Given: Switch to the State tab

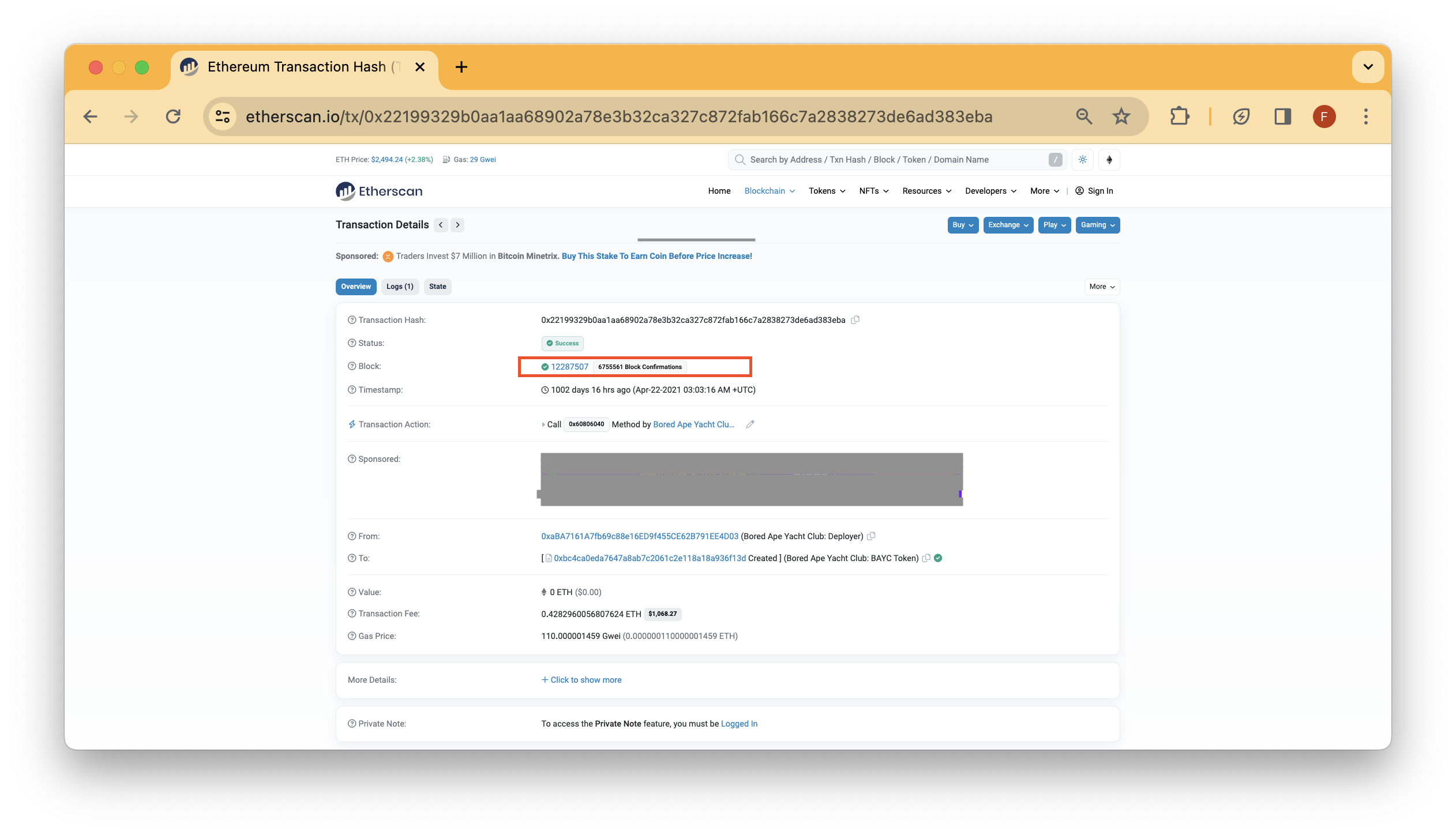Looking at the screenshot, I should click(x=437, y=287).
